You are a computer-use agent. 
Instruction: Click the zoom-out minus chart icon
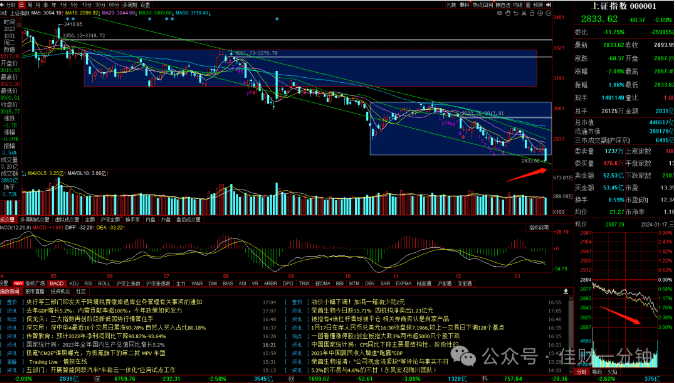548,13
